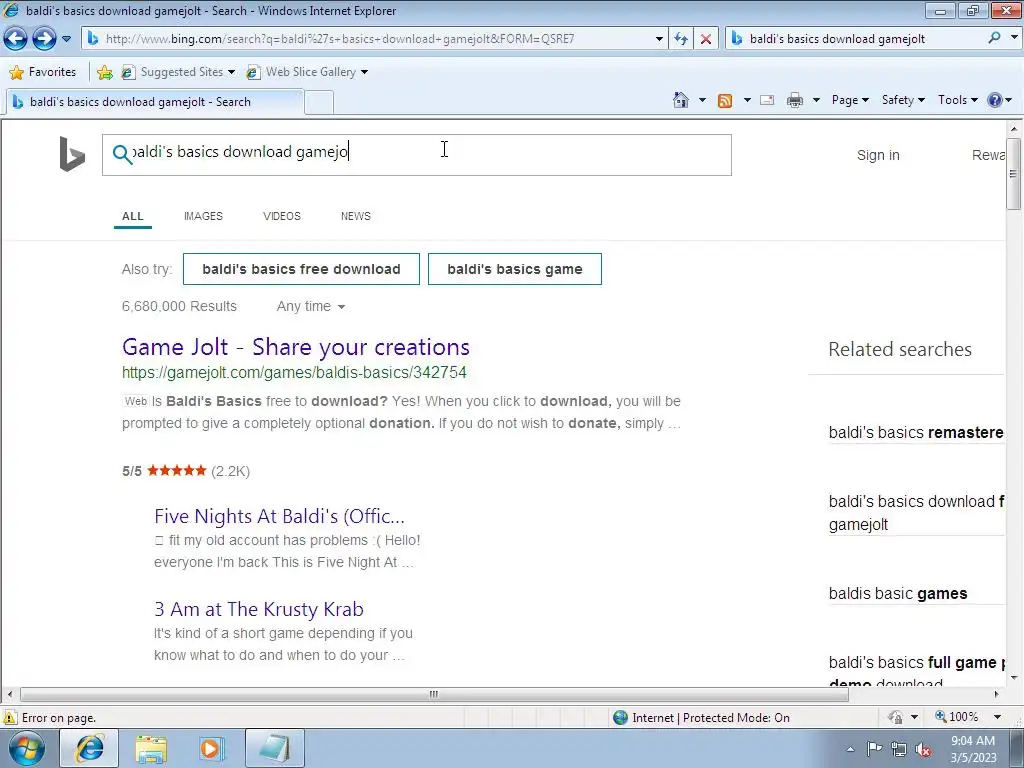The height and width of the screenshot is (768, 1024).
Task: Click the RSS Feeds icon
Action: 725,100
